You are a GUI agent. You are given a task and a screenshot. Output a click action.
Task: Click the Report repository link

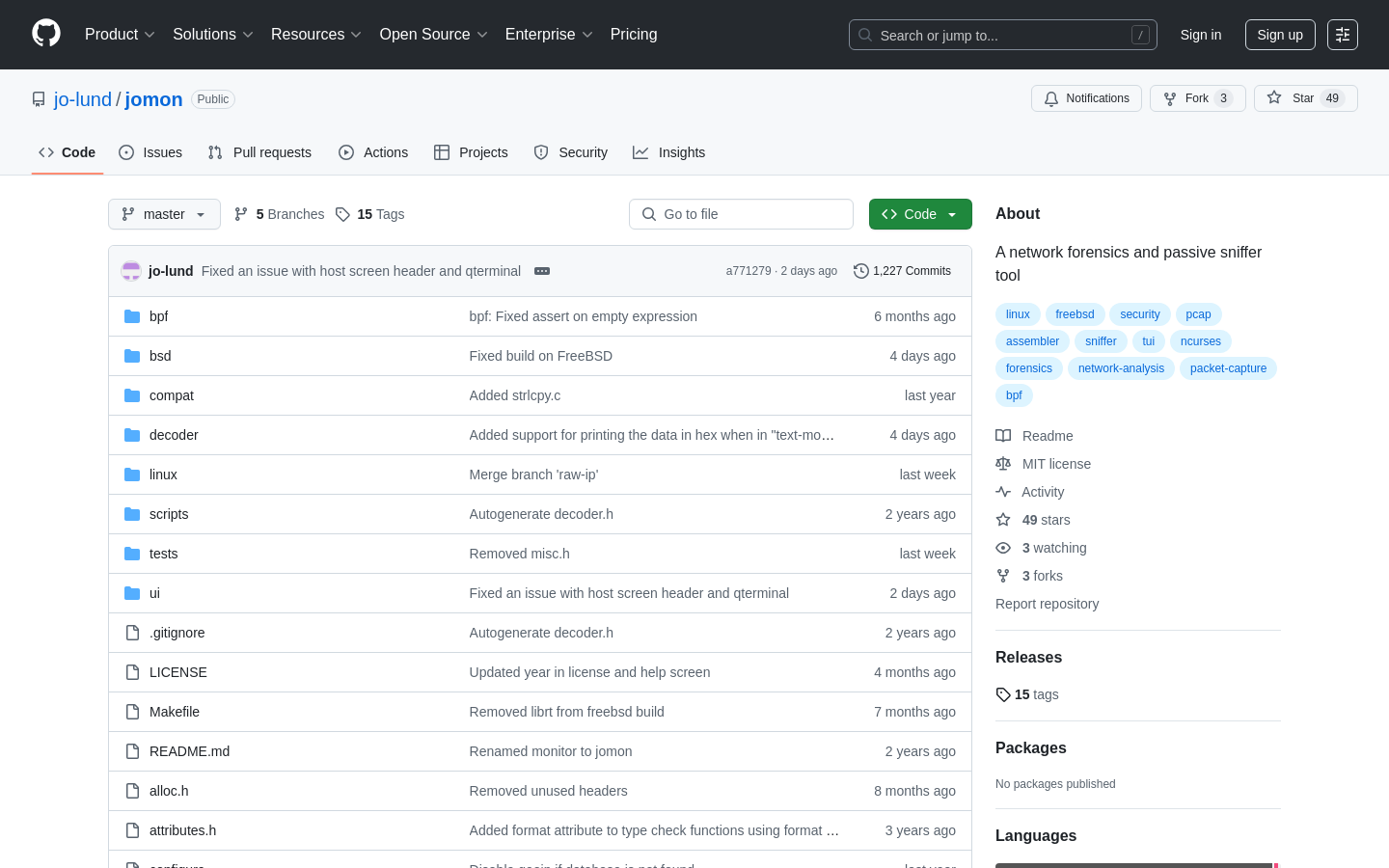1047,604
